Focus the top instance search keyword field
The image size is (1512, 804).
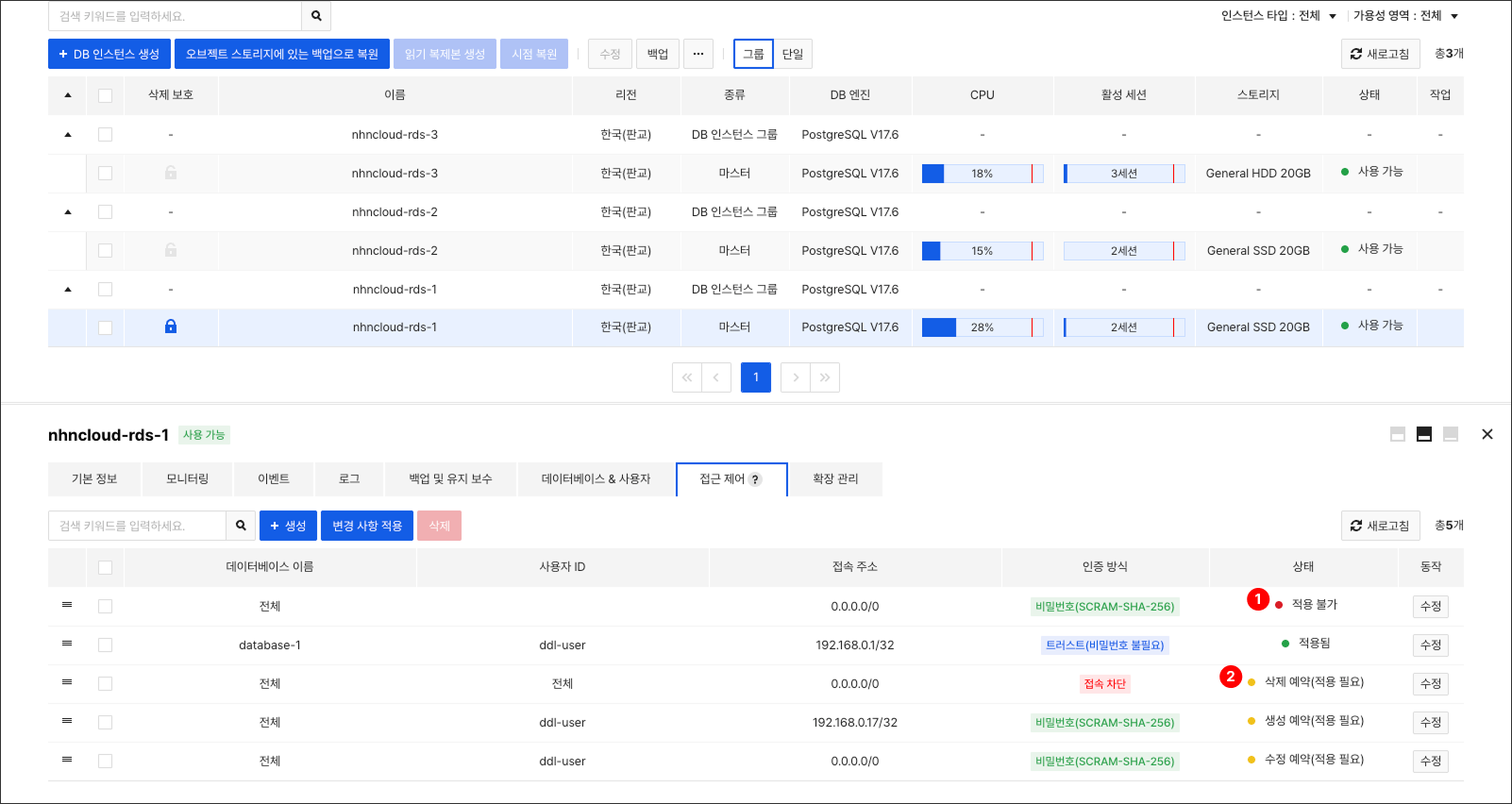point(175,16)
